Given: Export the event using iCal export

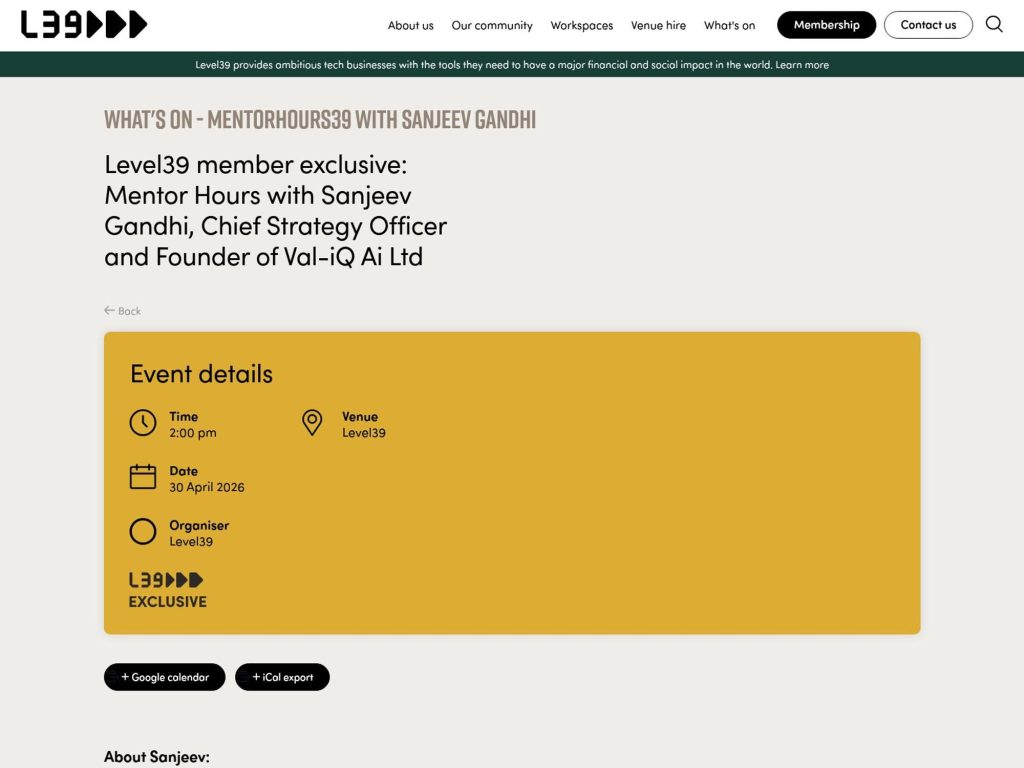Looking at the screenshot, I should click(x=282, y=677).
